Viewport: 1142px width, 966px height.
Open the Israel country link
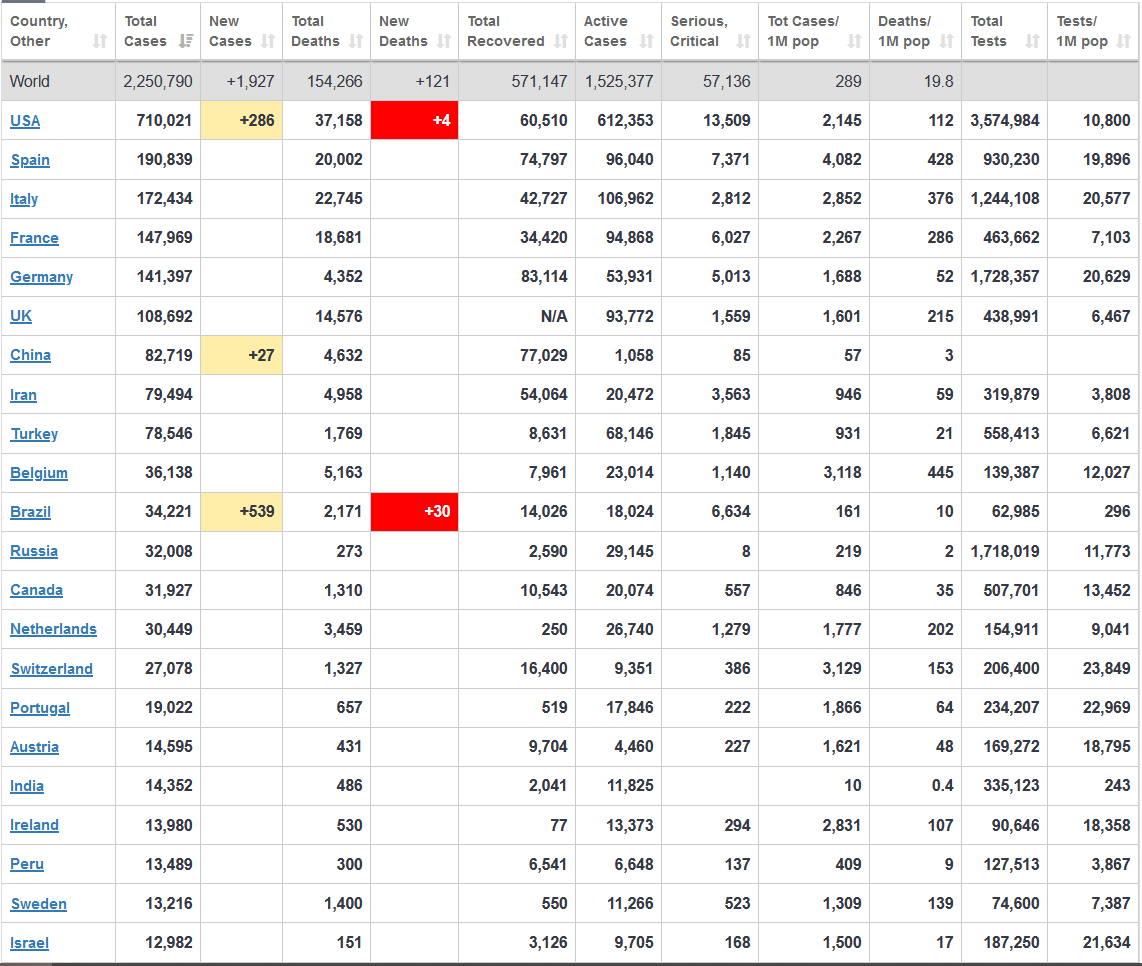coord(29,943)
